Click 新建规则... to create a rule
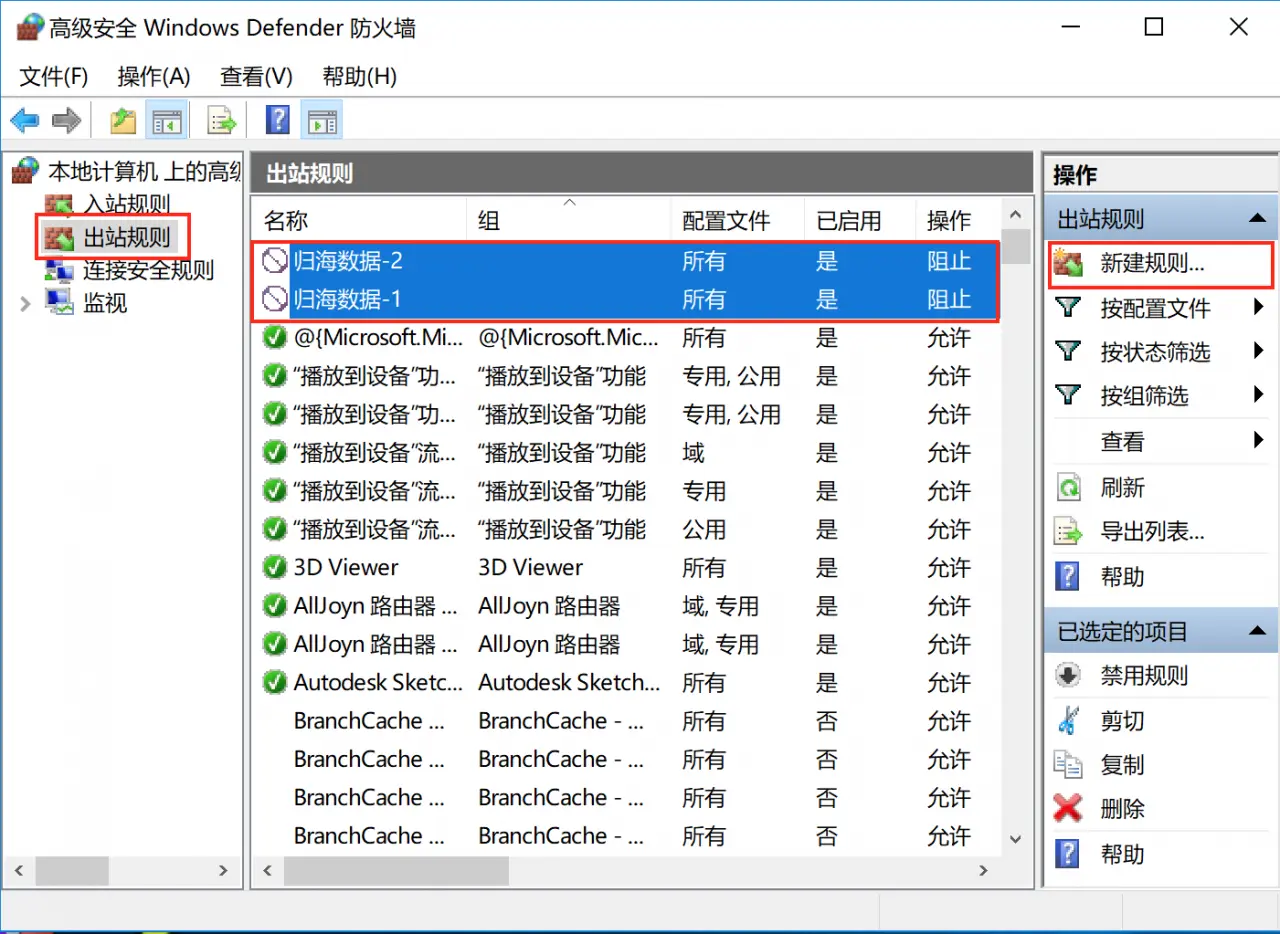Viewport: 1280px width, 934px height. click(x=1152, y=264)
